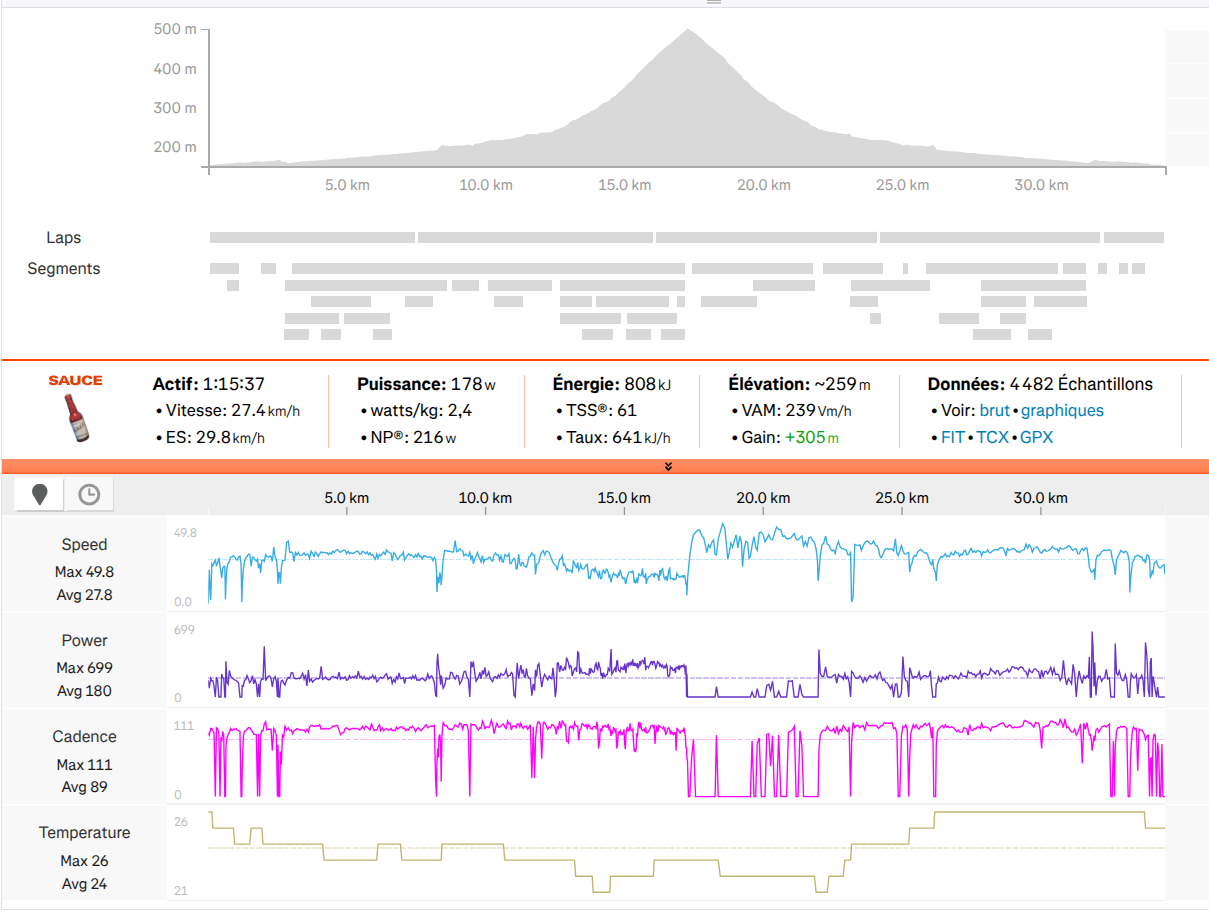Select the last lap bar
Viewport: 1209px width, 914px height.
tap(1134, 238)
